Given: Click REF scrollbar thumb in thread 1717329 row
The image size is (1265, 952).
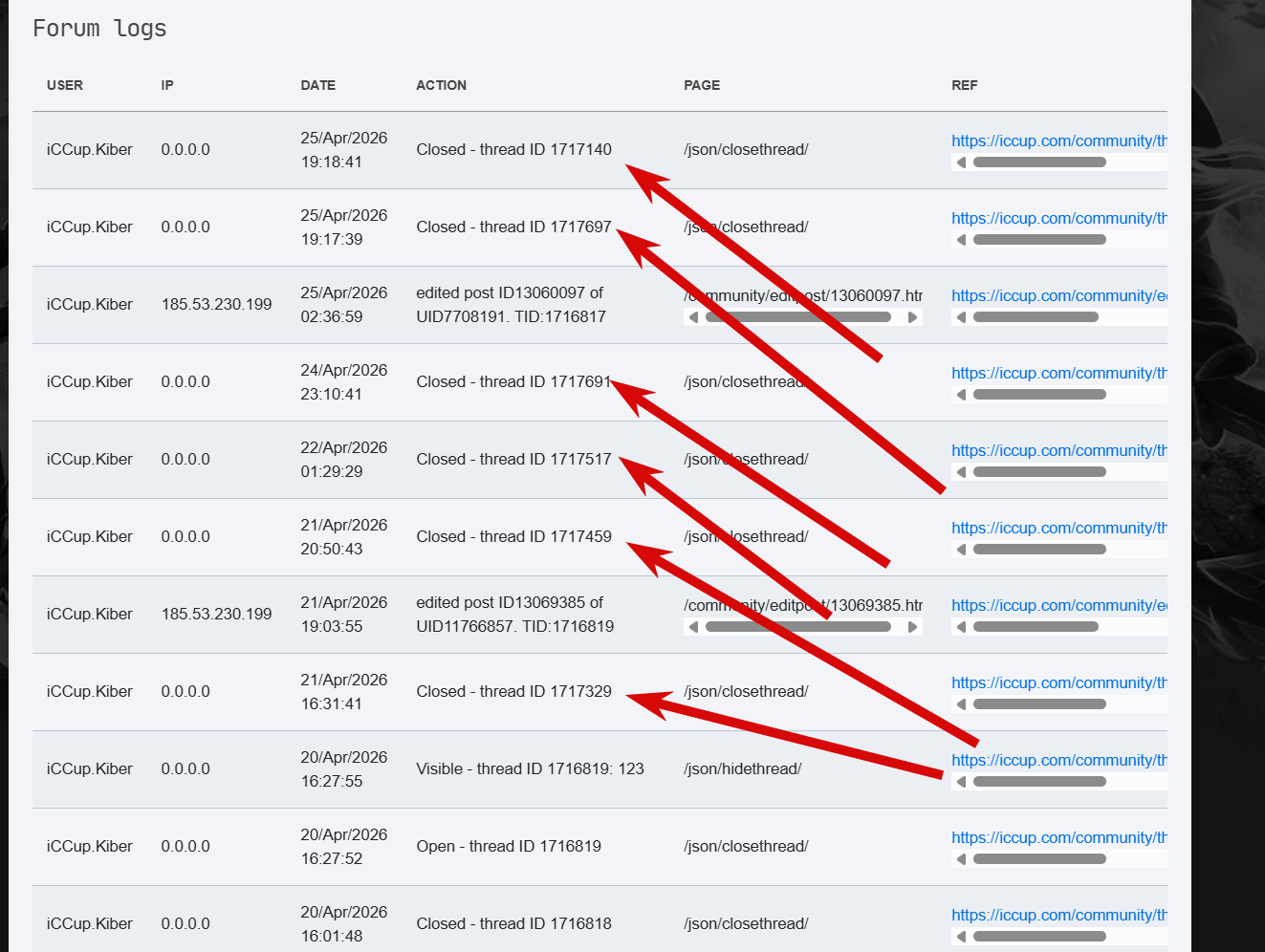Looking at the screenshot, I should 1039,704.
